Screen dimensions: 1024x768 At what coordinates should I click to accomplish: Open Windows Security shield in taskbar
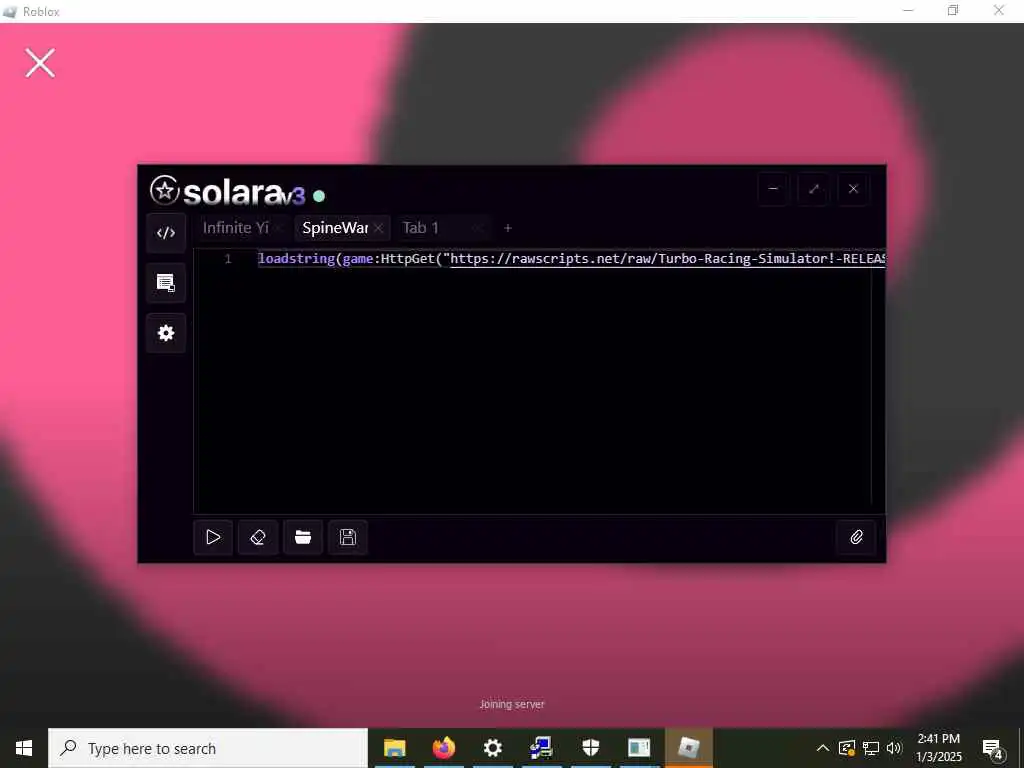coord(590,748)
